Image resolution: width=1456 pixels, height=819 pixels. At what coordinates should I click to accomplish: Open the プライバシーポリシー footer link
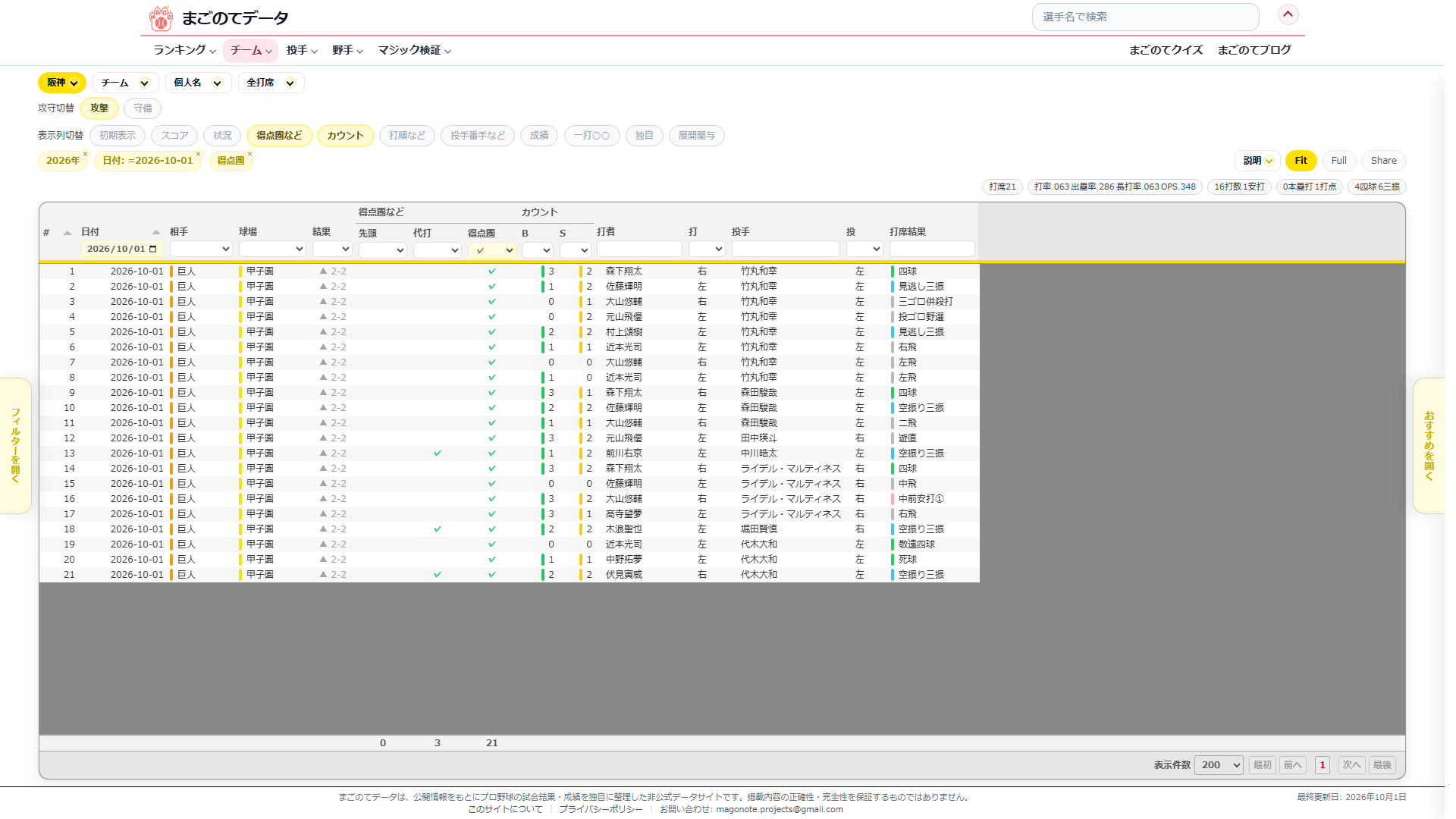(601, 809)
